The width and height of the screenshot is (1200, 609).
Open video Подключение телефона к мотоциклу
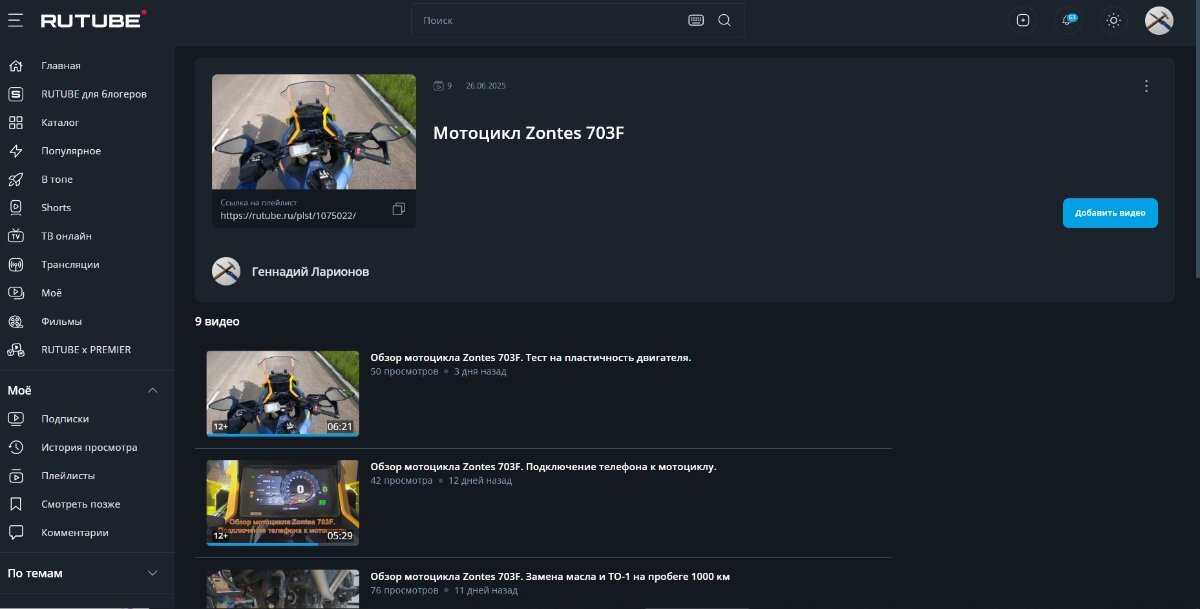[543, 466]
